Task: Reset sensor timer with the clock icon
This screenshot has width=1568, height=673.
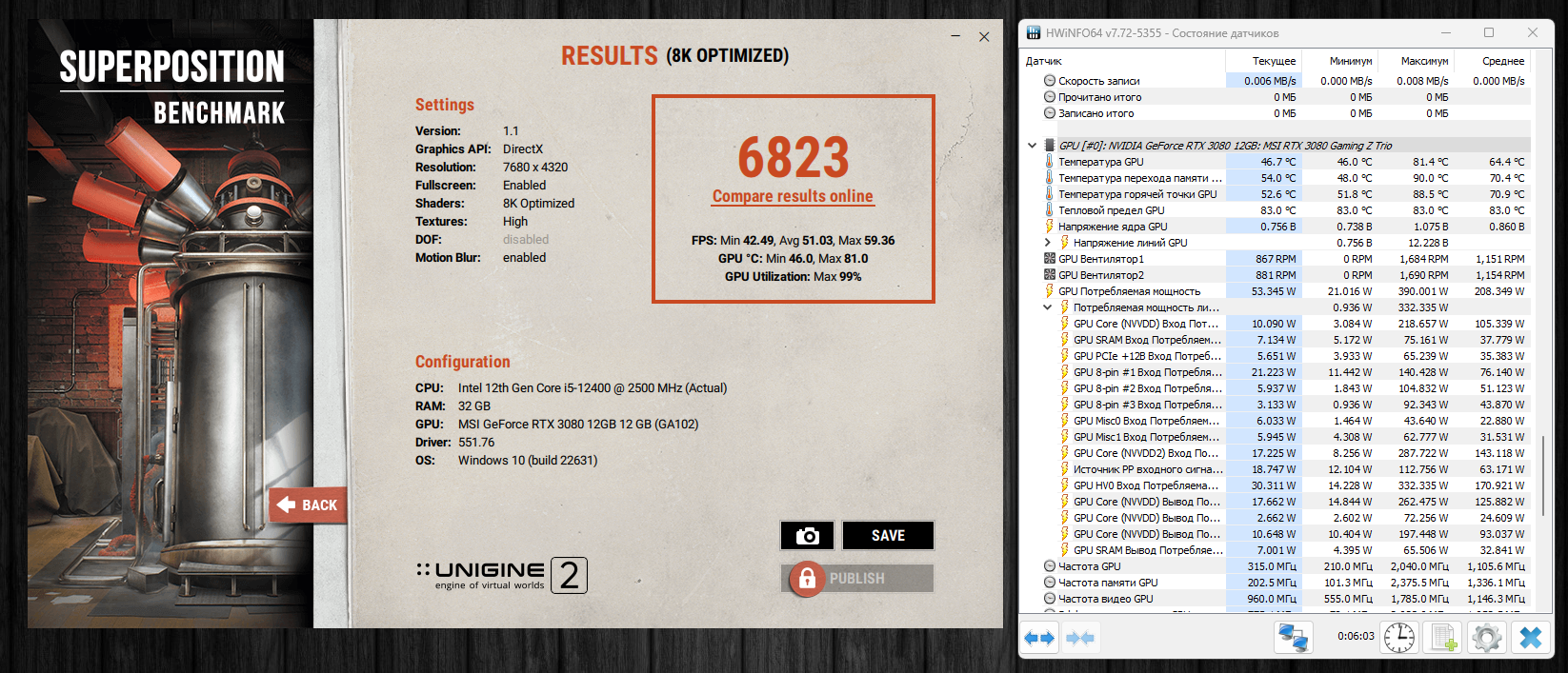Action: 1399,637
